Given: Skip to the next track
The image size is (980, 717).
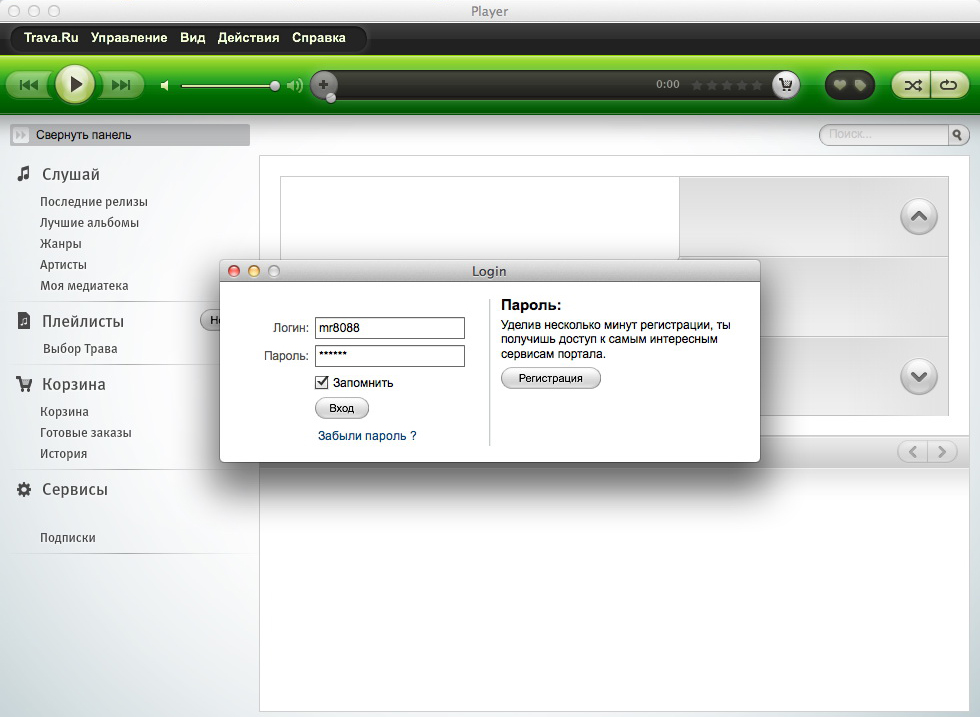Looking at the screenshot, I should [121, 85].
